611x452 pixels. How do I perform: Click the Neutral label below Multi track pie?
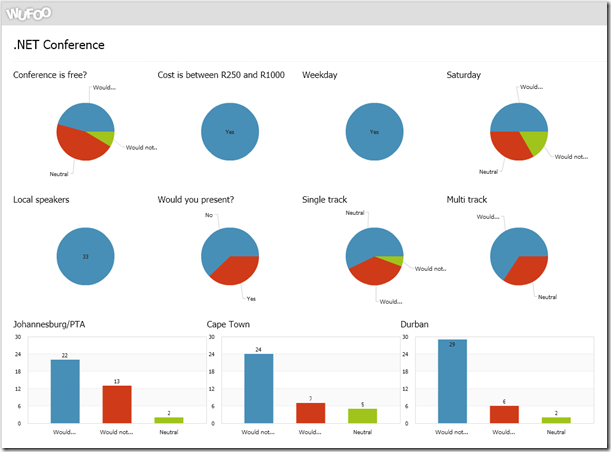tap(547, 297)
